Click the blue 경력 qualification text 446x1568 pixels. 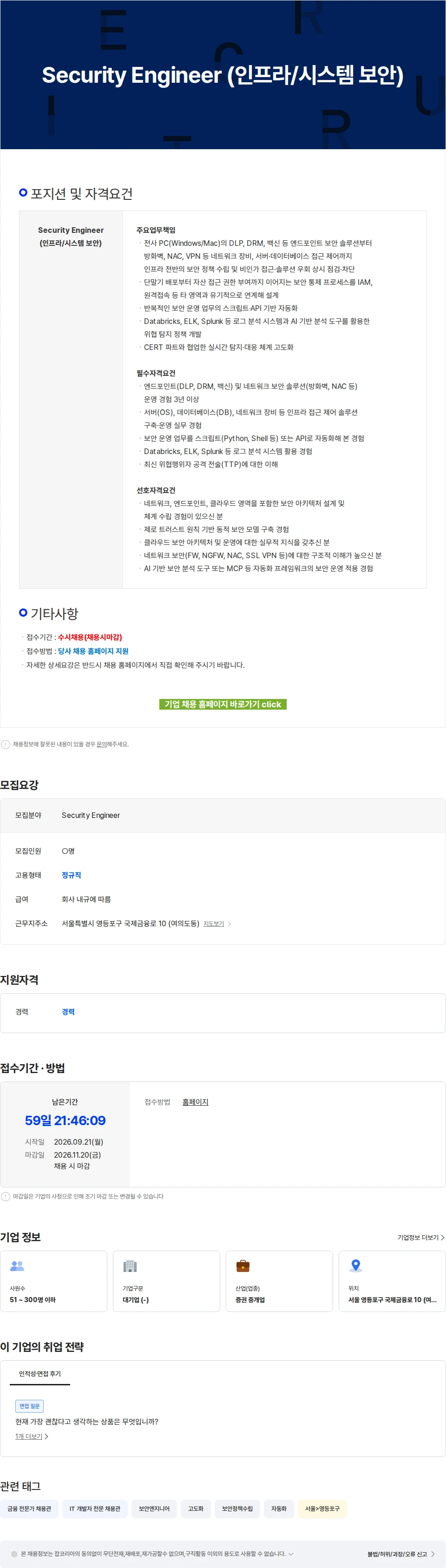[68, 1011]
